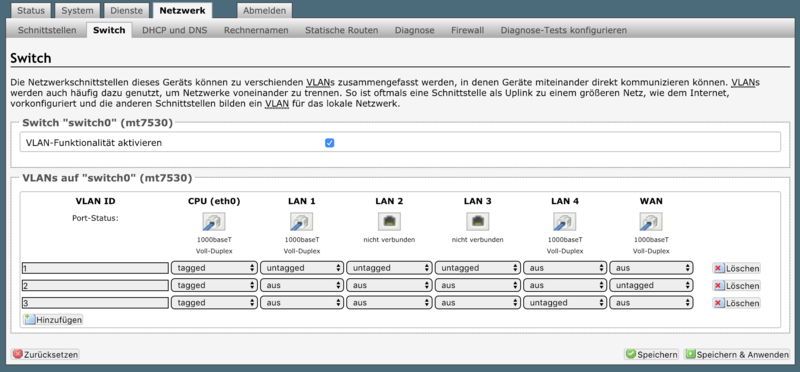Add a new VLAN via Hinzufügen

click(53, 320)
